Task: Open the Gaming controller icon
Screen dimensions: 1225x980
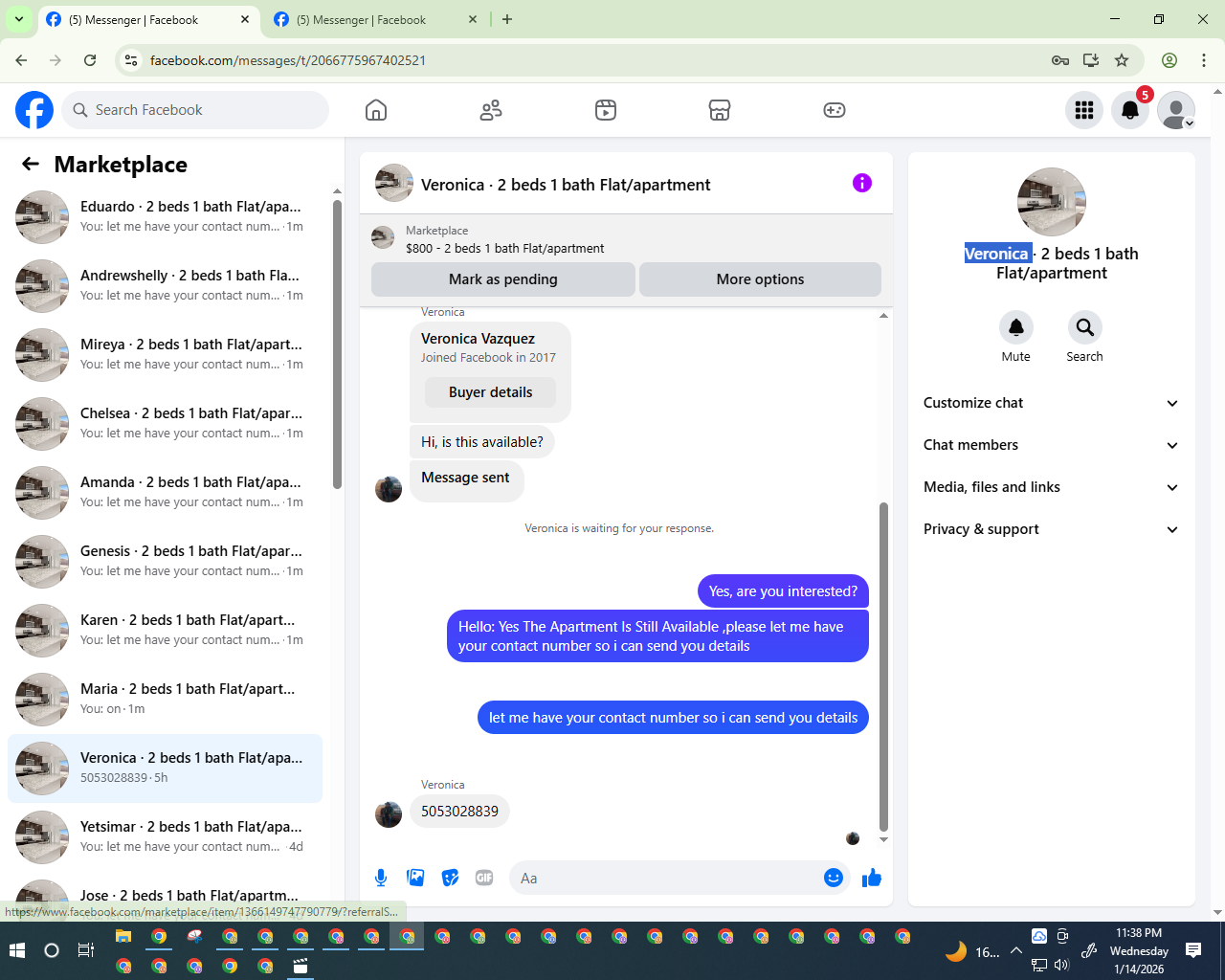Action: (x=835, y=110)
